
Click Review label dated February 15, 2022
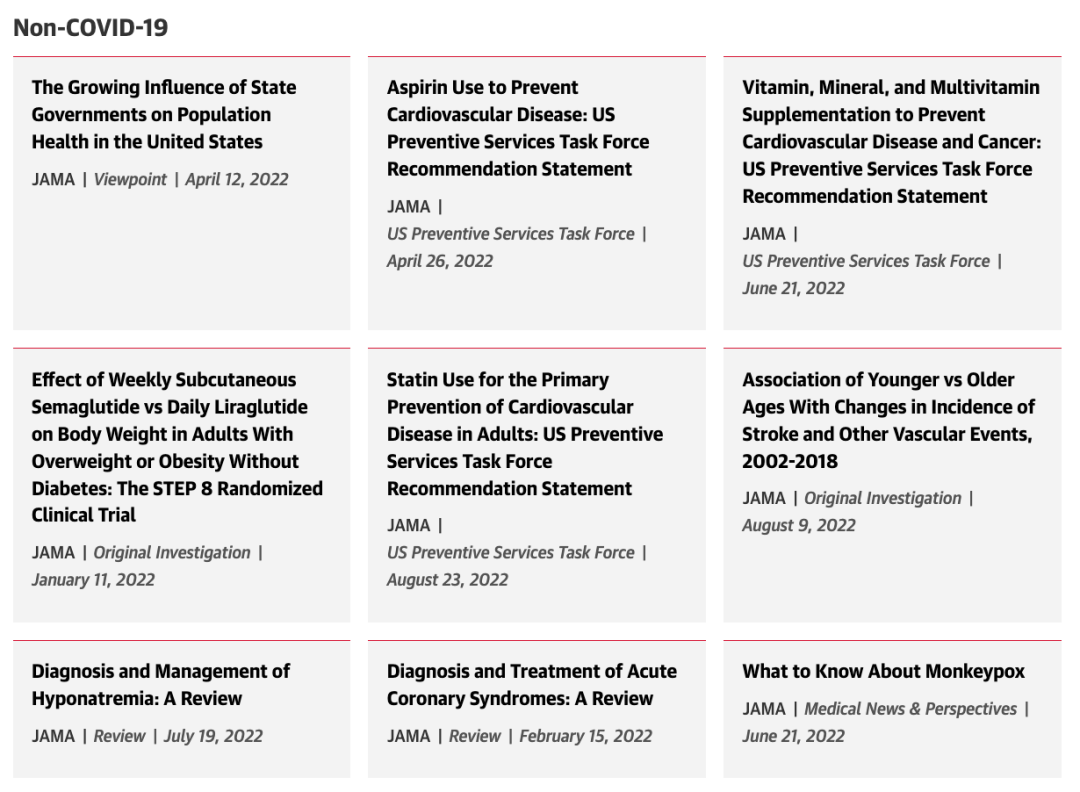coord(475,736)
